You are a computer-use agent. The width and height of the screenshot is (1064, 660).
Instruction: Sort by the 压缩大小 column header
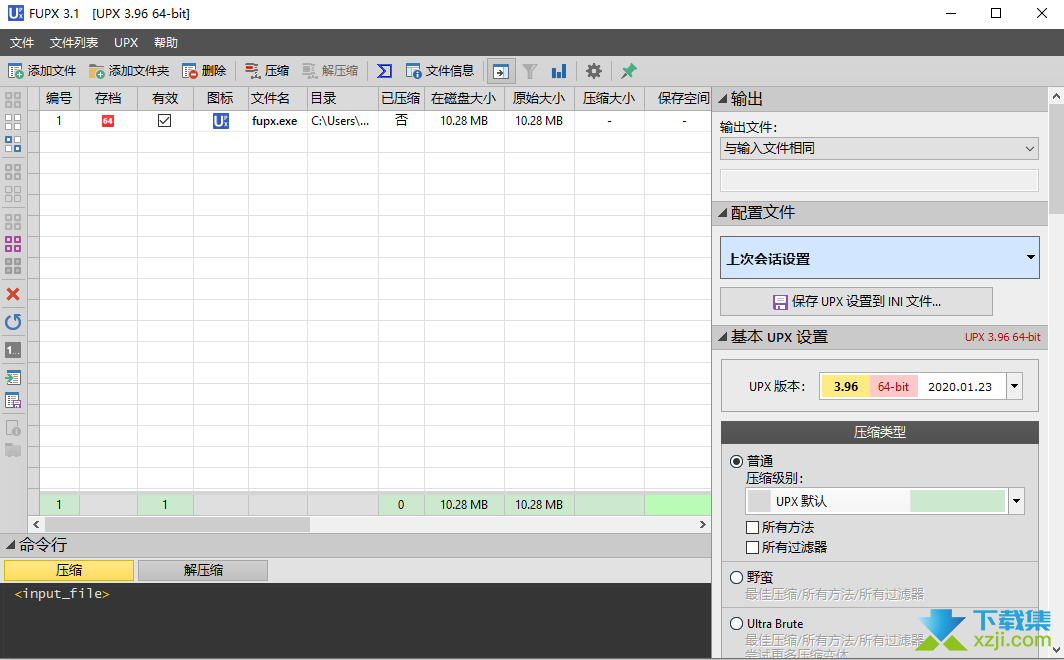(x=609, y=98)
